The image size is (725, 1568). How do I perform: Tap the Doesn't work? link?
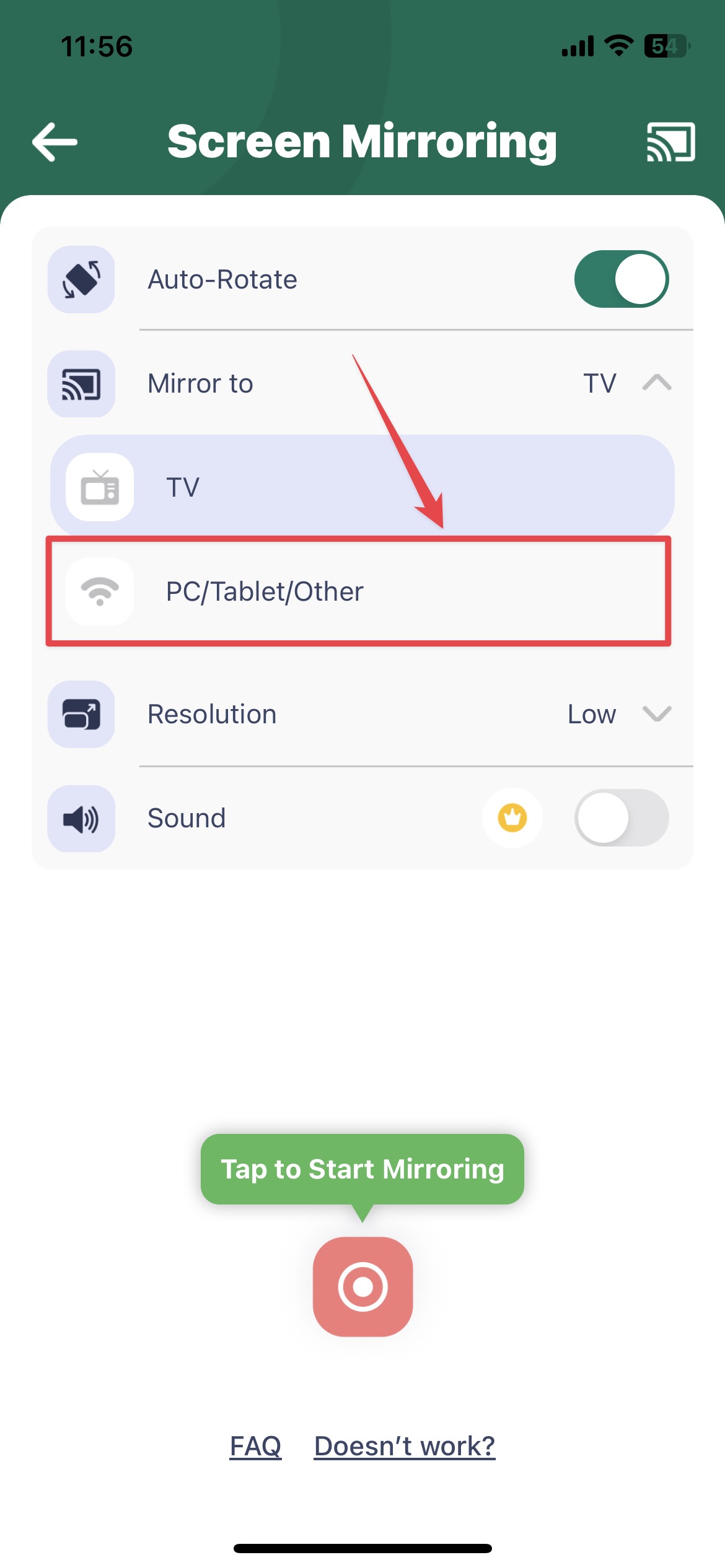403,1445
